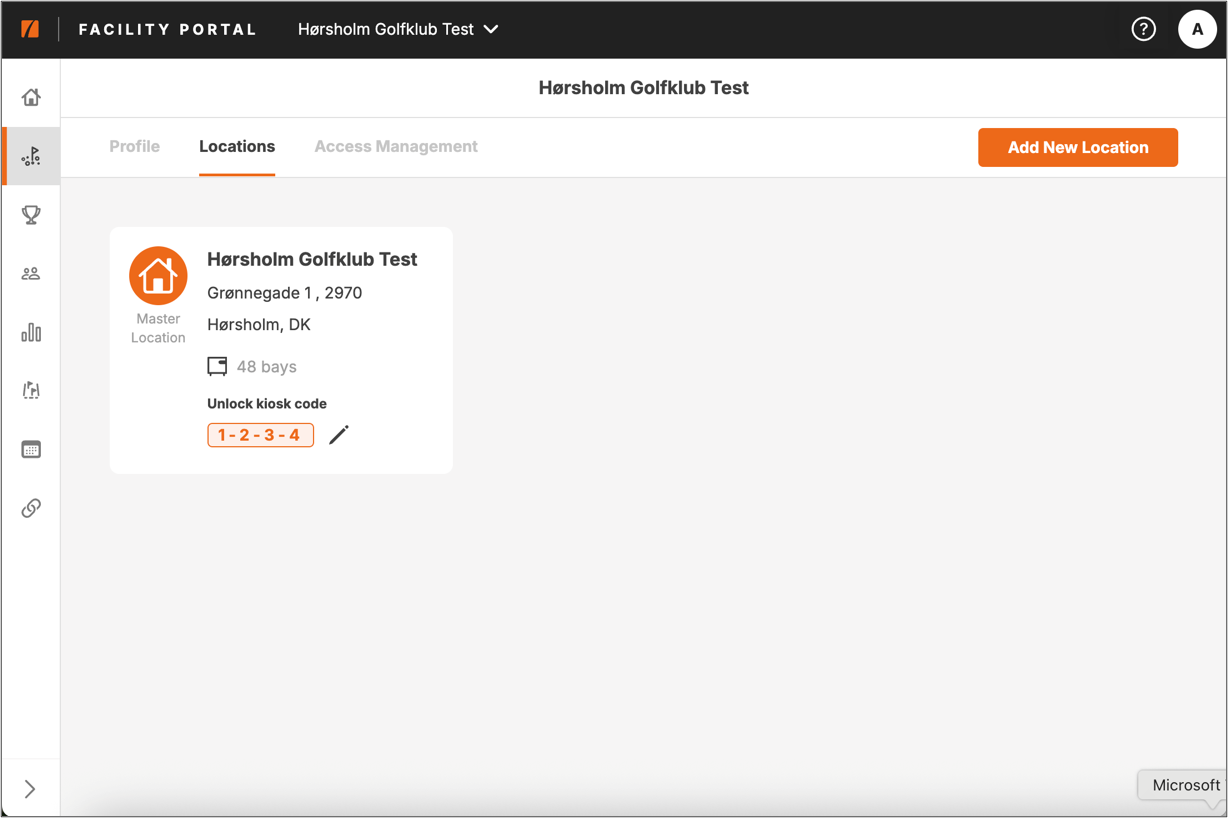Image resolution: width=1228 pixels, height=818 pixels.
Task: Click the 'Master Location' caption
Action: click(158, 328)
